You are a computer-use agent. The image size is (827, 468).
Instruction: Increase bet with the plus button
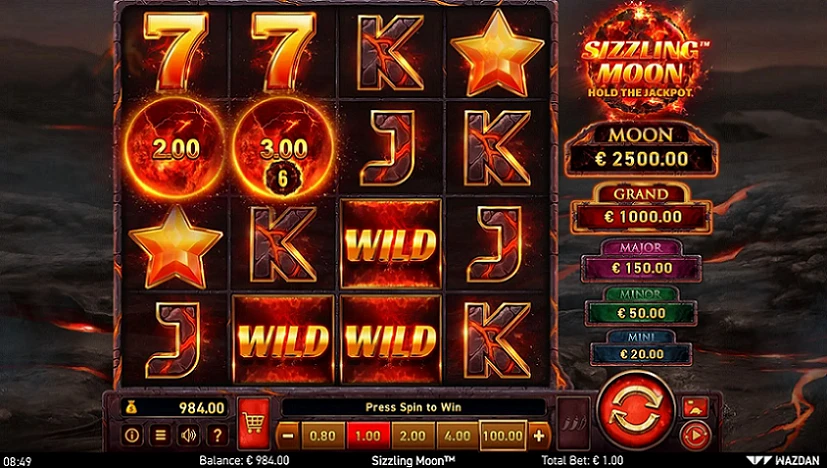click(x=539, y=436)
